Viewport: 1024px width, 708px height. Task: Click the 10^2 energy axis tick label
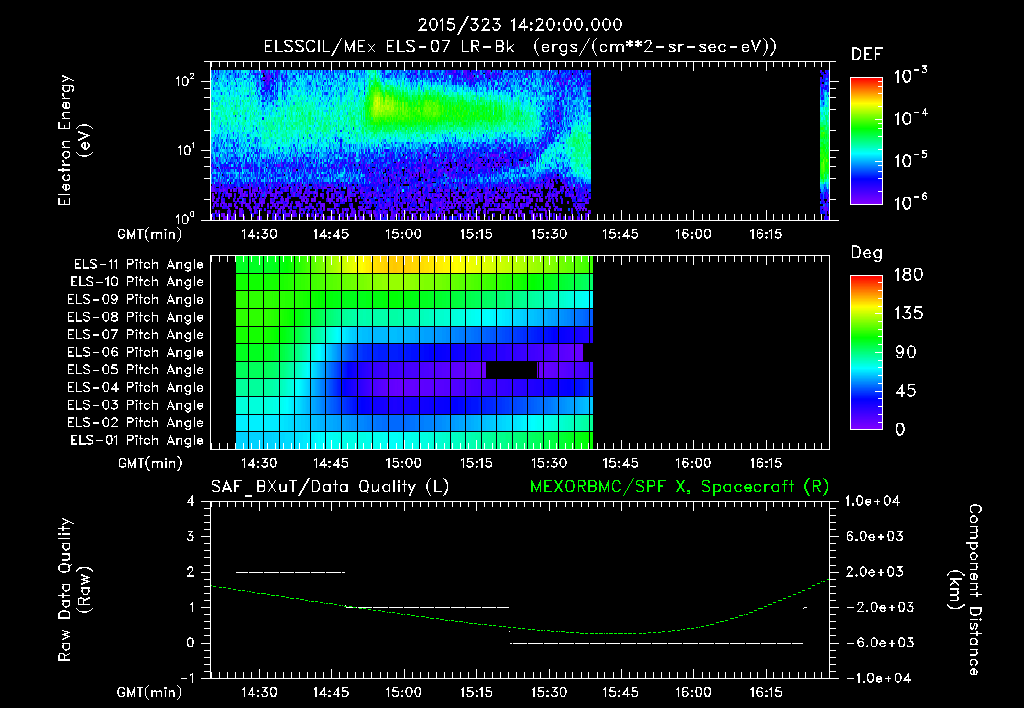pos(185,82)
